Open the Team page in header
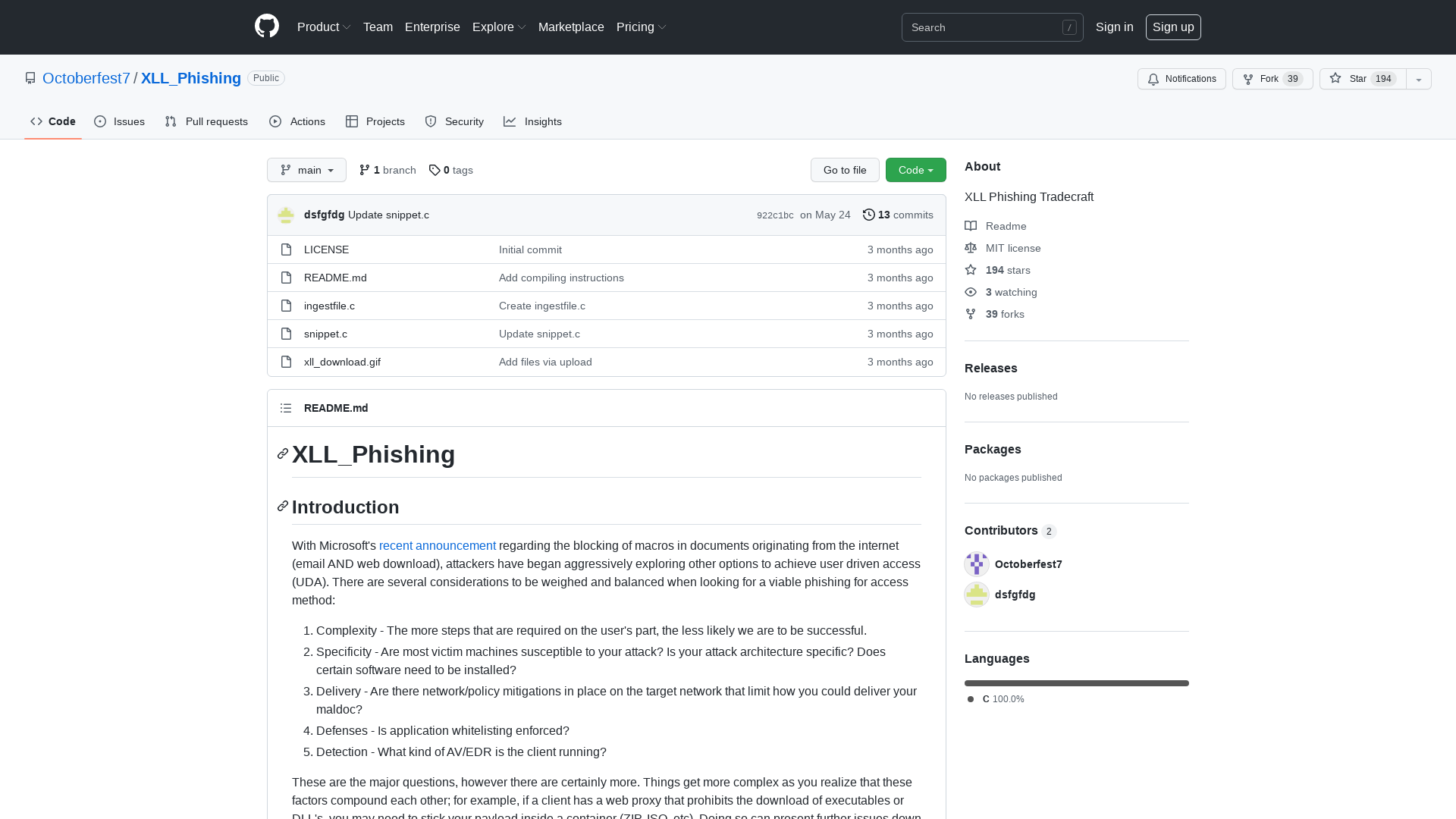 378,27
